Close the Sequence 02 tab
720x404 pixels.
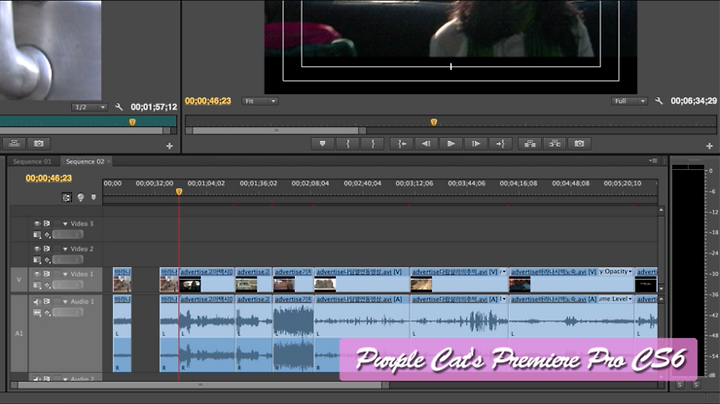pos(109,162)
